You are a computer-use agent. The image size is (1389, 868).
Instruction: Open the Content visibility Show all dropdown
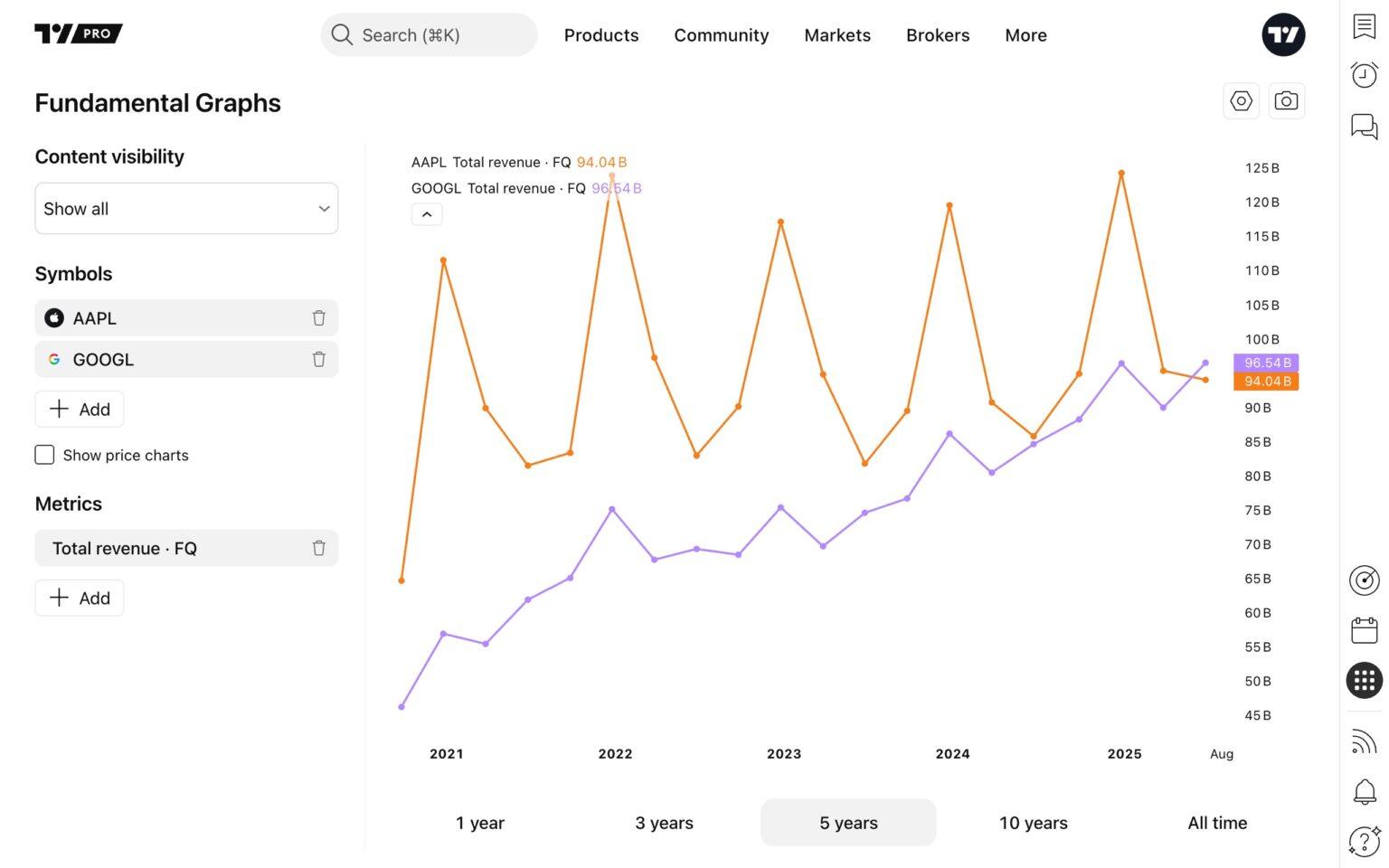186,208
